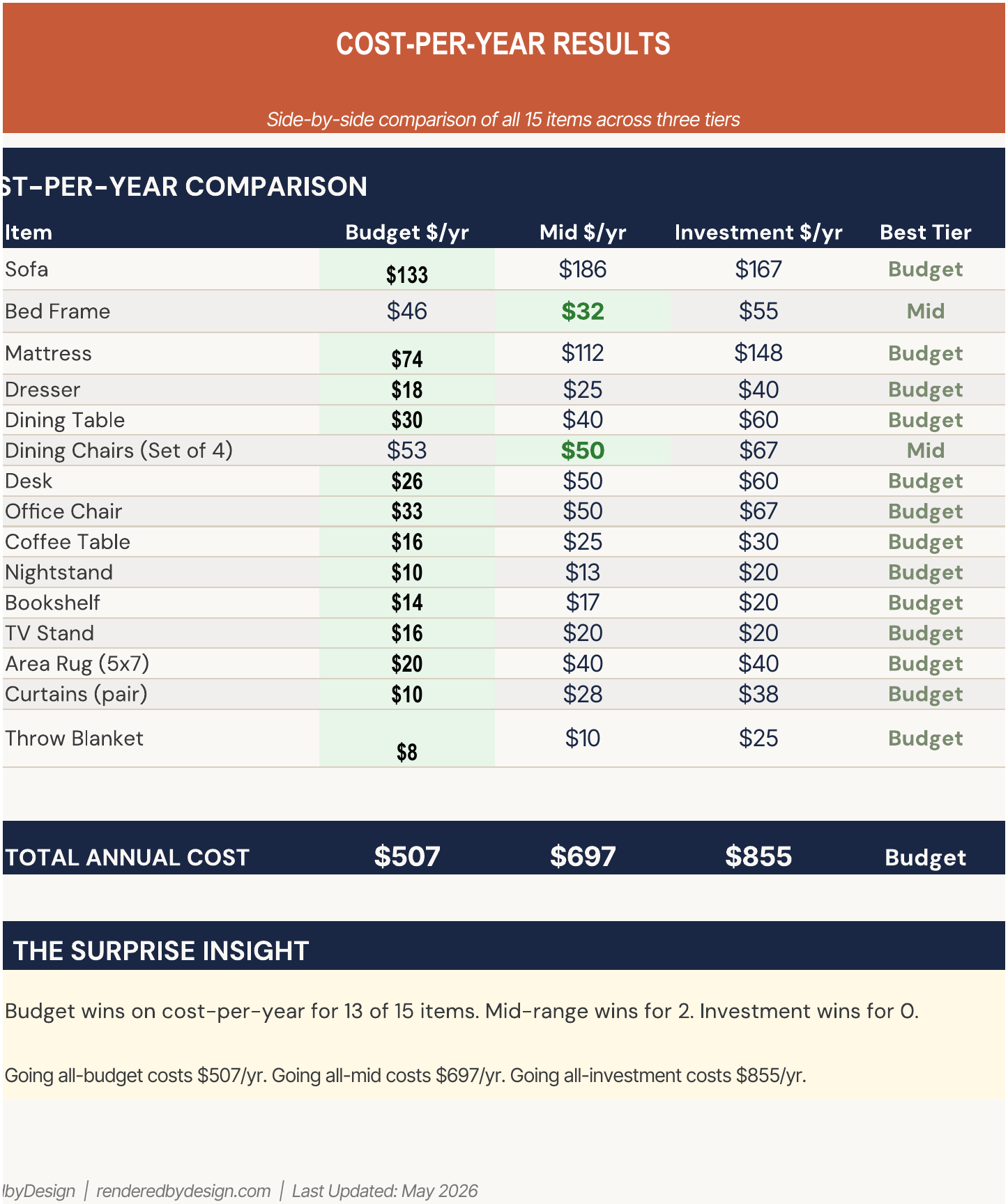Select The Surprise Insight heading

(161, 950)
